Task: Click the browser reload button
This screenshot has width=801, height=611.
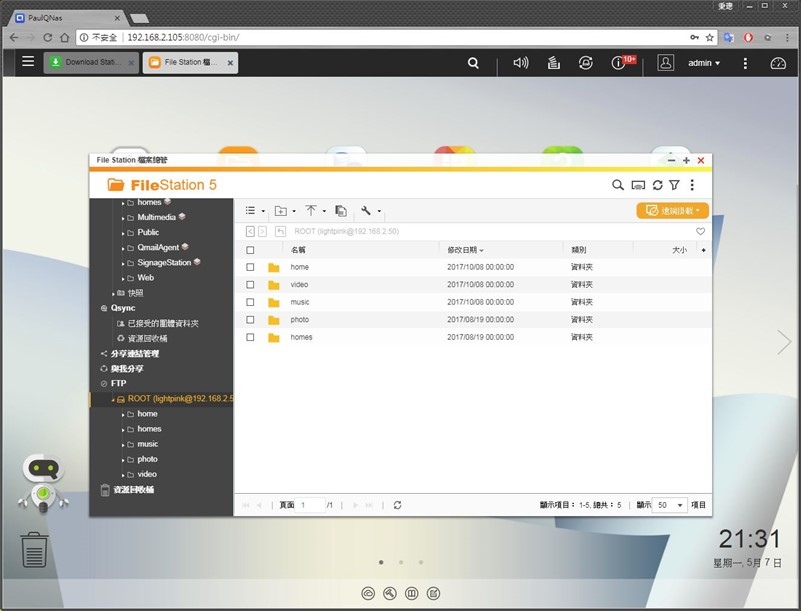Action: [48, 37]
